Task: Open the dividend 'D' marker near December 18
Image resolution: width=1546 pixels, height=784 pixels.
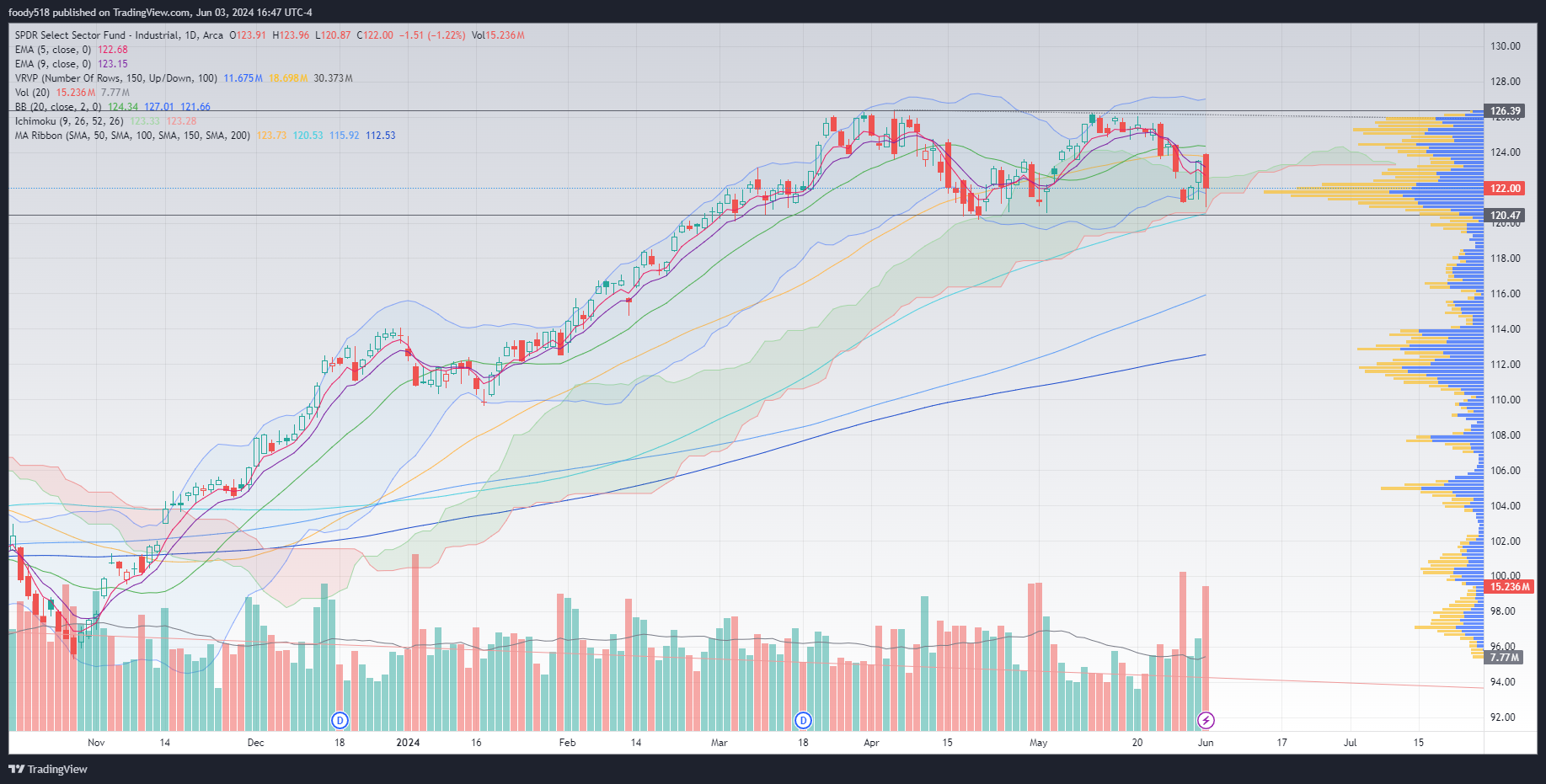Action: [340, 720]
